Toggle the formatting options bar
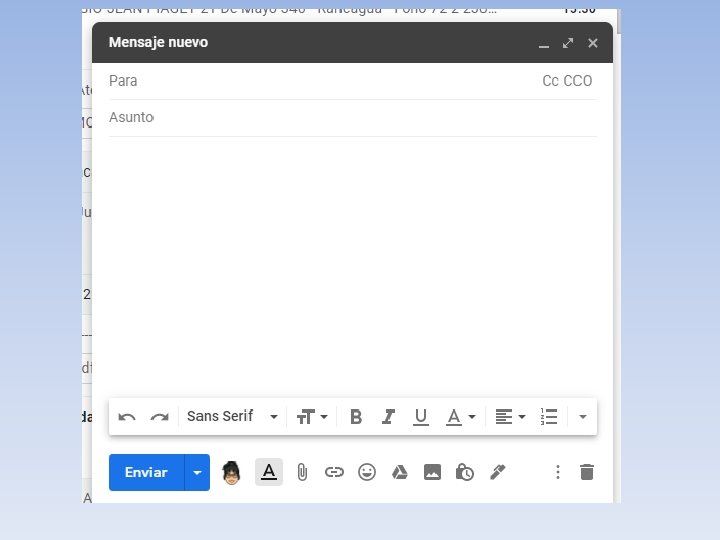 [x=269, y=472]
